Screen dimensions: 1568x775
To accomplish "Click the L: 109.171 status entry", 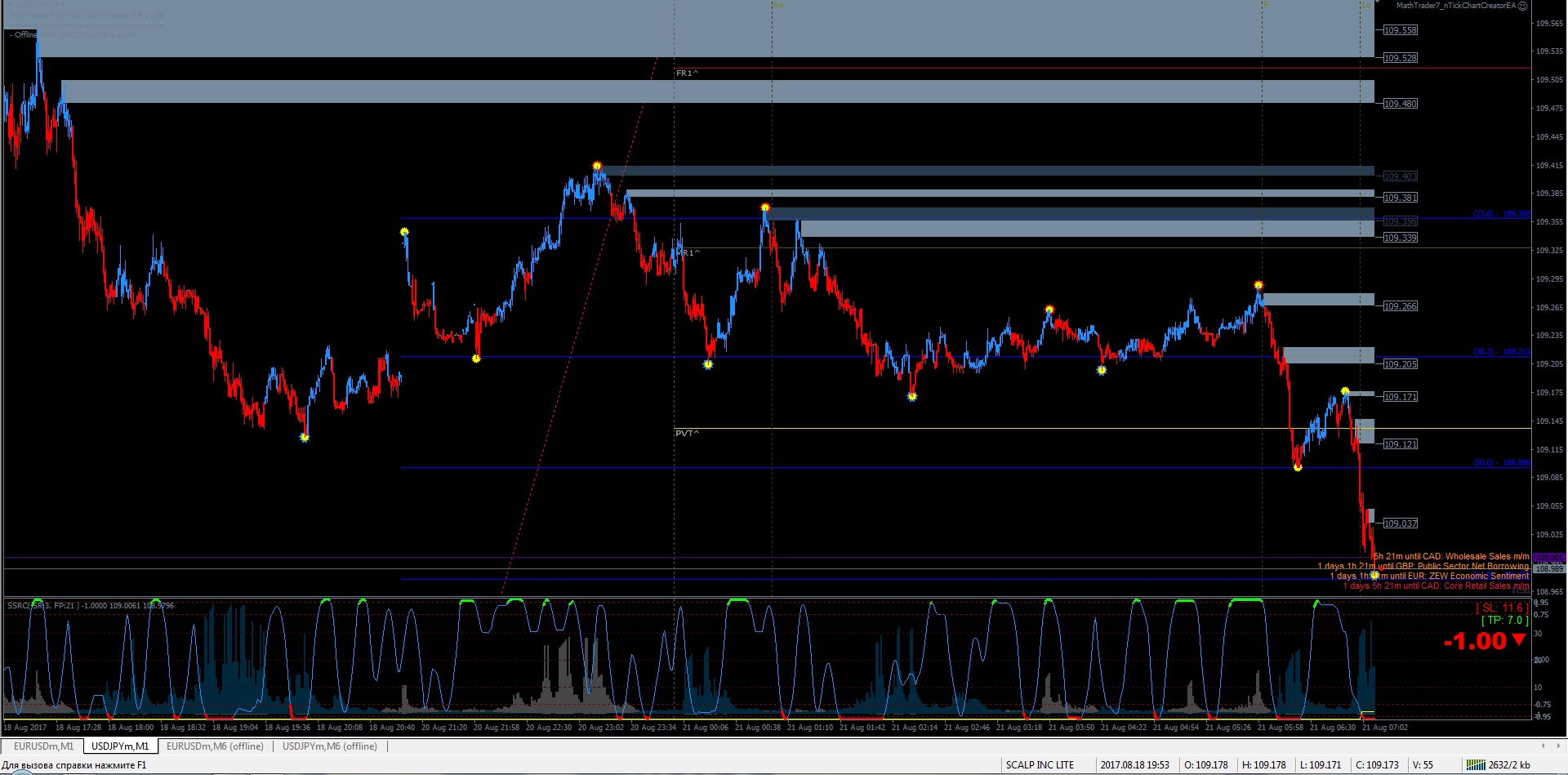I will click(1321, 765).
